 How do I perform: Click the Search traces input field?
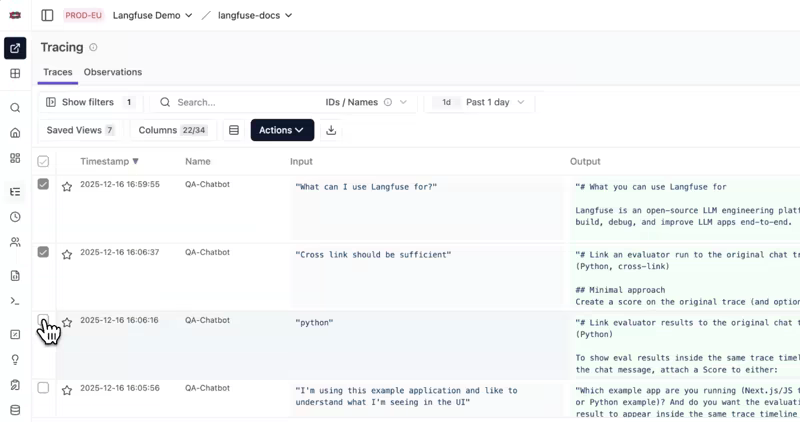[x=240, y=102]
